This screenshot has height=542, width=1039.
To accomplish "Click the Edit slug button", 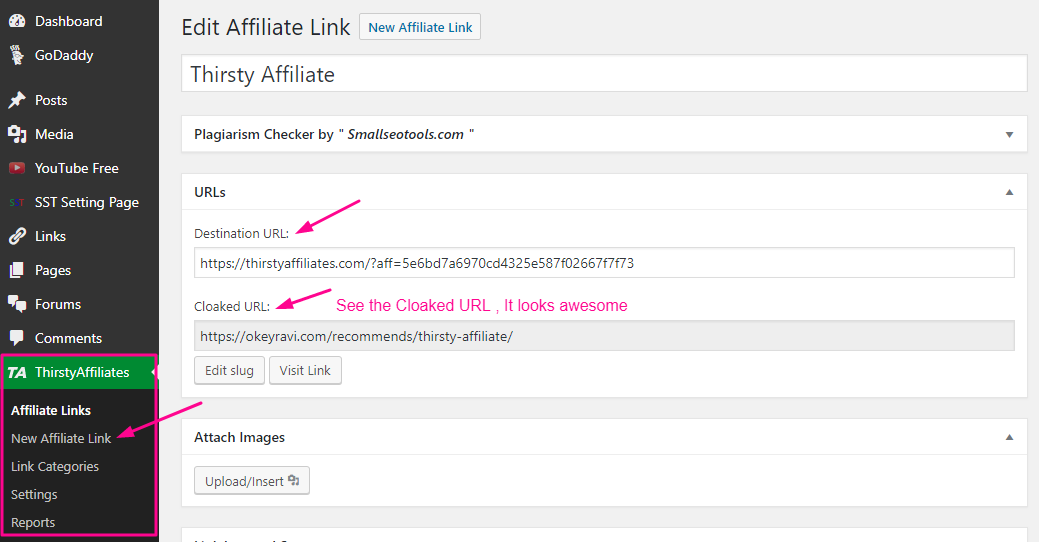I will pyautogui.click(x=229, y=370).
